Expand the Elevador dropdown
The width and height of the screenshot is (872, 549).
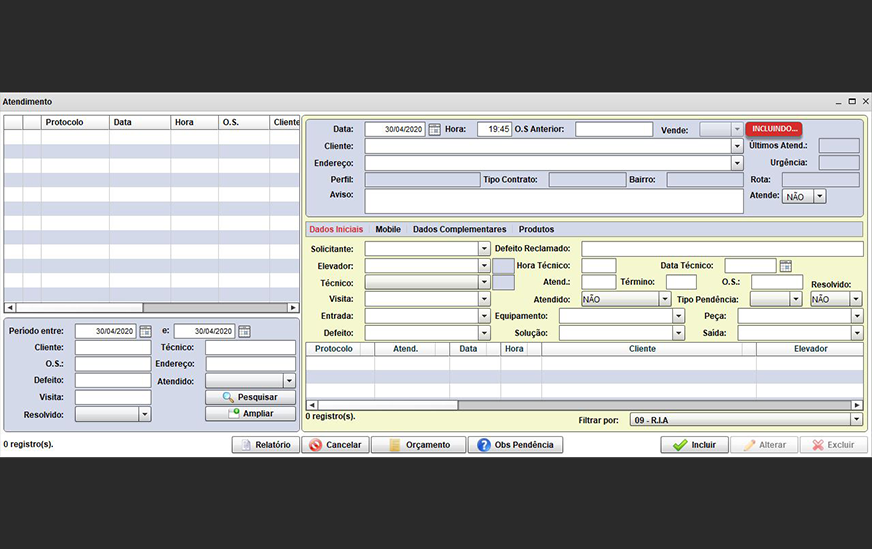[x=484, y=266]
